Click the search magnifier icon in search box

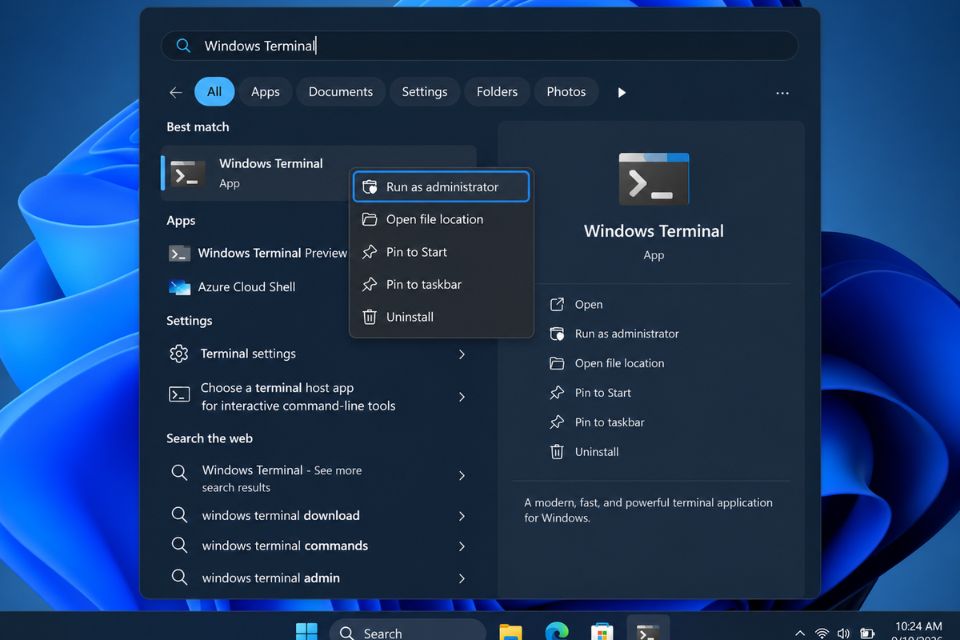[183, 45]
